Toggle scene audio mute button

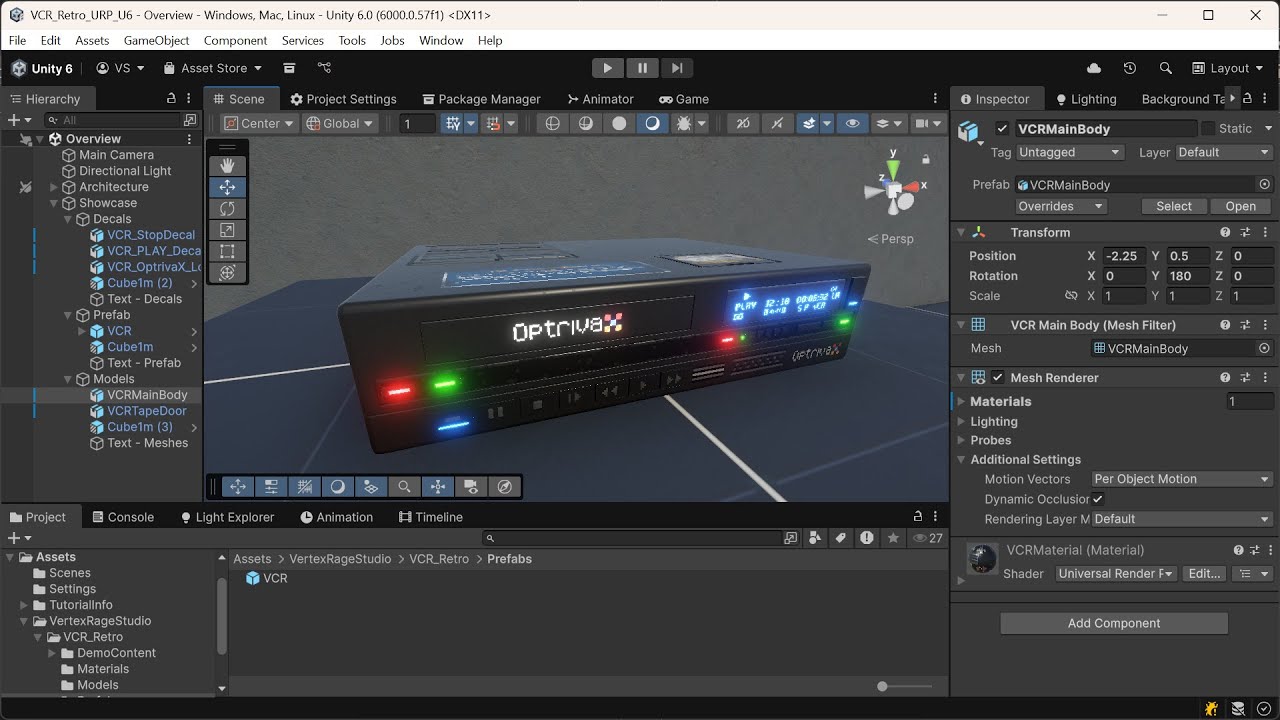pyautogui.click(x=777, y=123)
